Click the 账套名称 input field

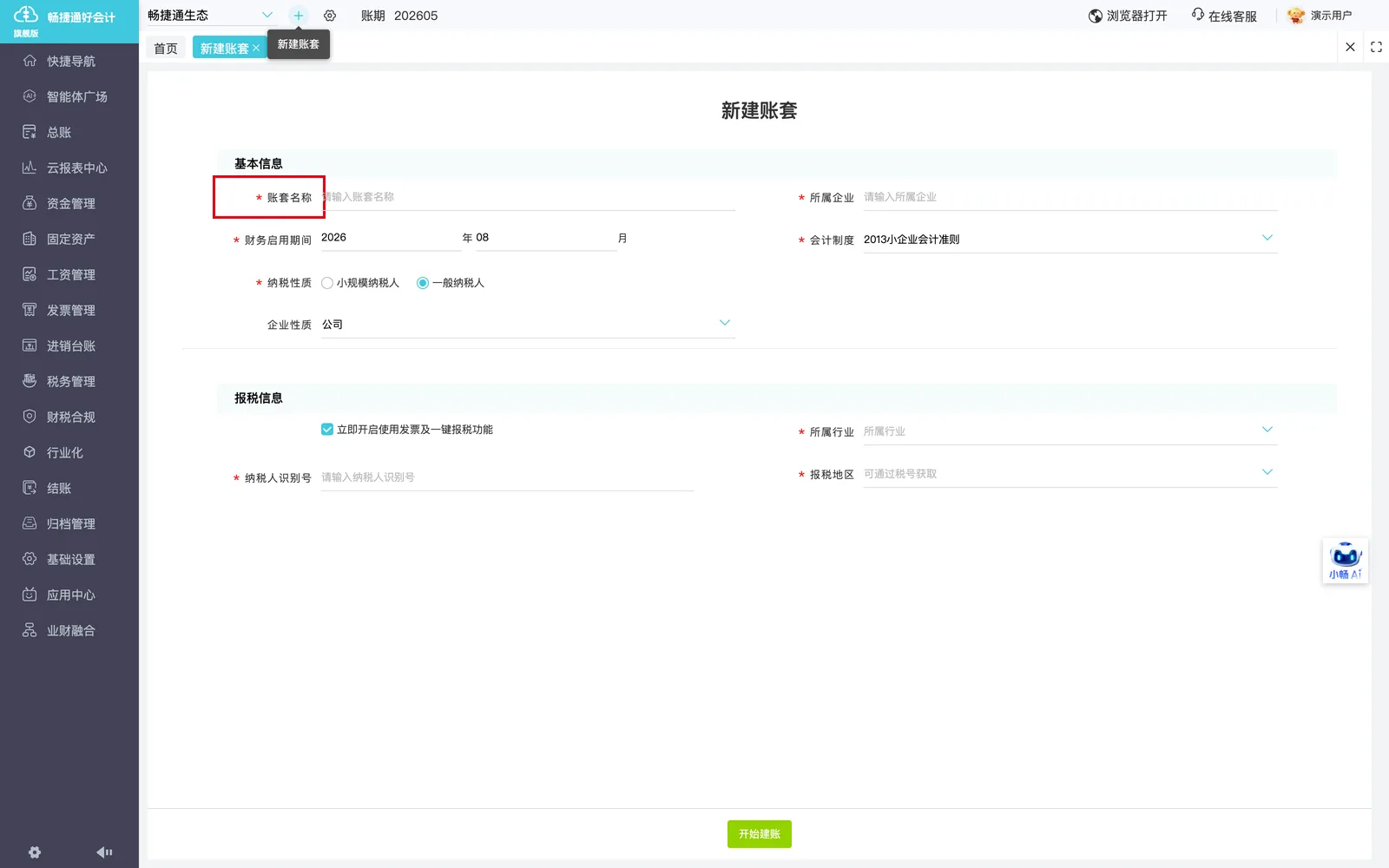(x=528, y=197)
